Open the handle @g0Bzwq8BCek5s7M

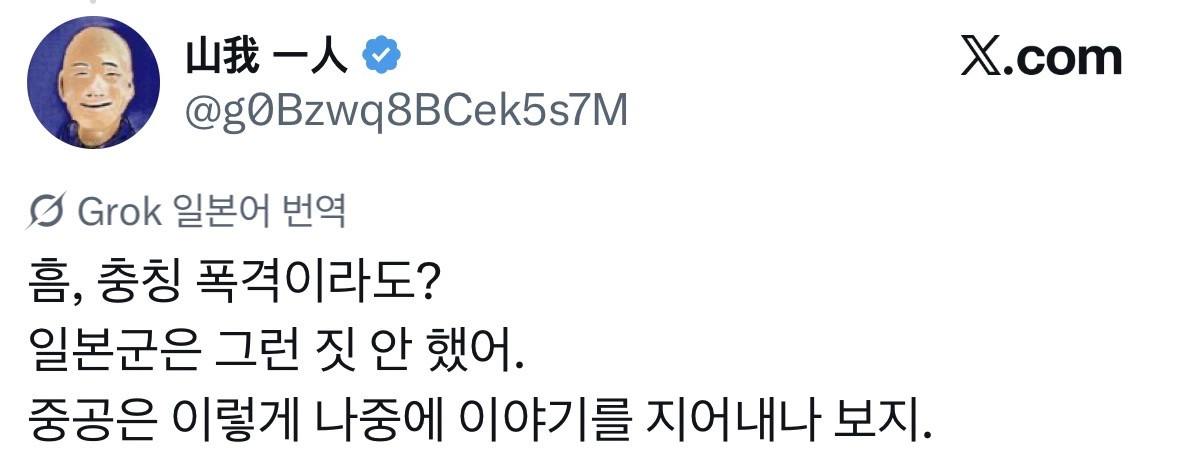pyautogui.click(x=405, y=111)
